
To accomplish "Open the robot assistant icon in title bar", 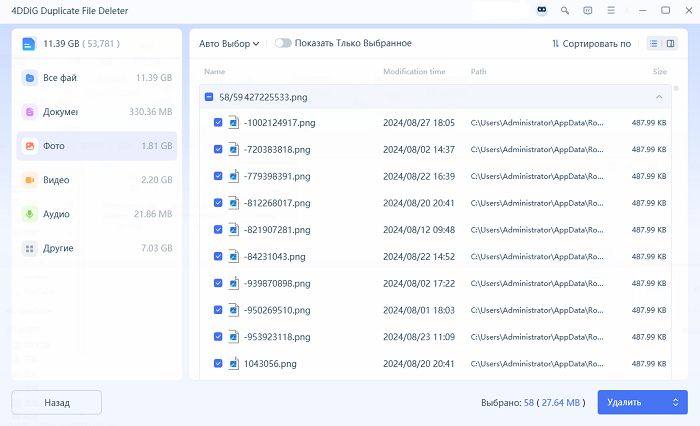I will coord(541,10).
